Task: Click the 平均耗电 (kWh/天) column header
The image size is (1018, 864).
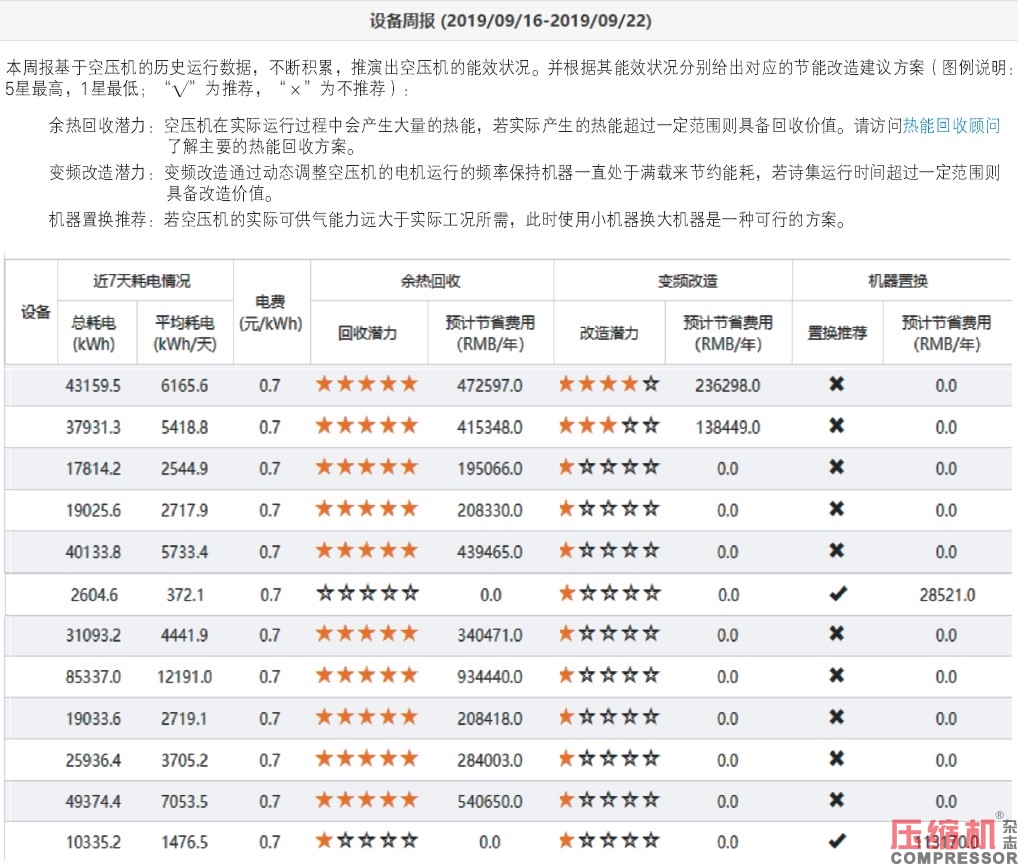Action: 184,333
